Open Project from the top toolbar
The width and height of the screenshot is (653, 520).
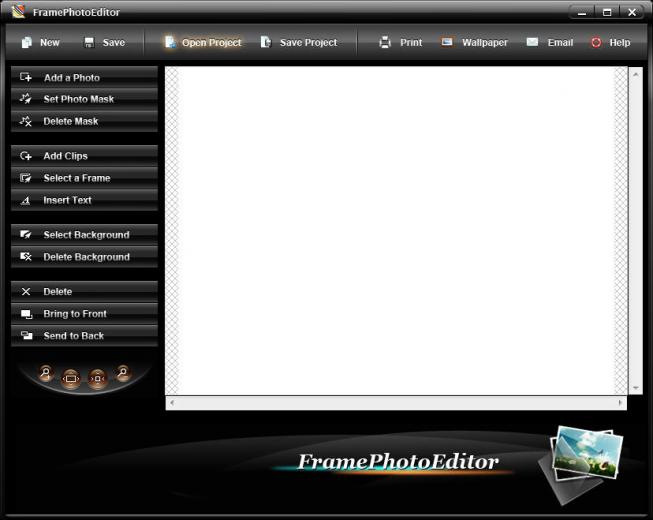pyautogui.click(x=203, y=42)
